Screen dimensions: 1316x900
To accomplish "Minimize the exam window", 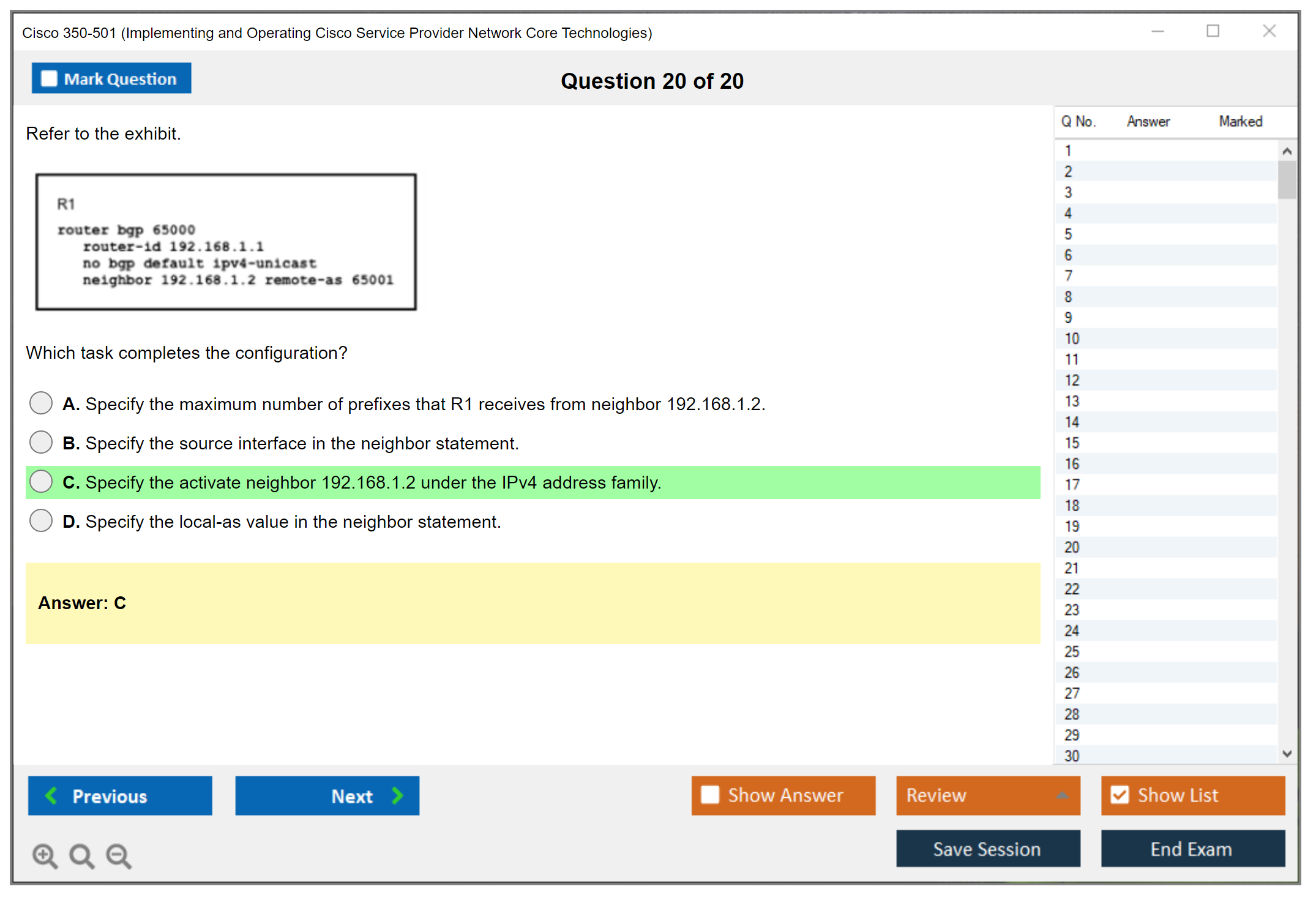I will point(1157,31).
